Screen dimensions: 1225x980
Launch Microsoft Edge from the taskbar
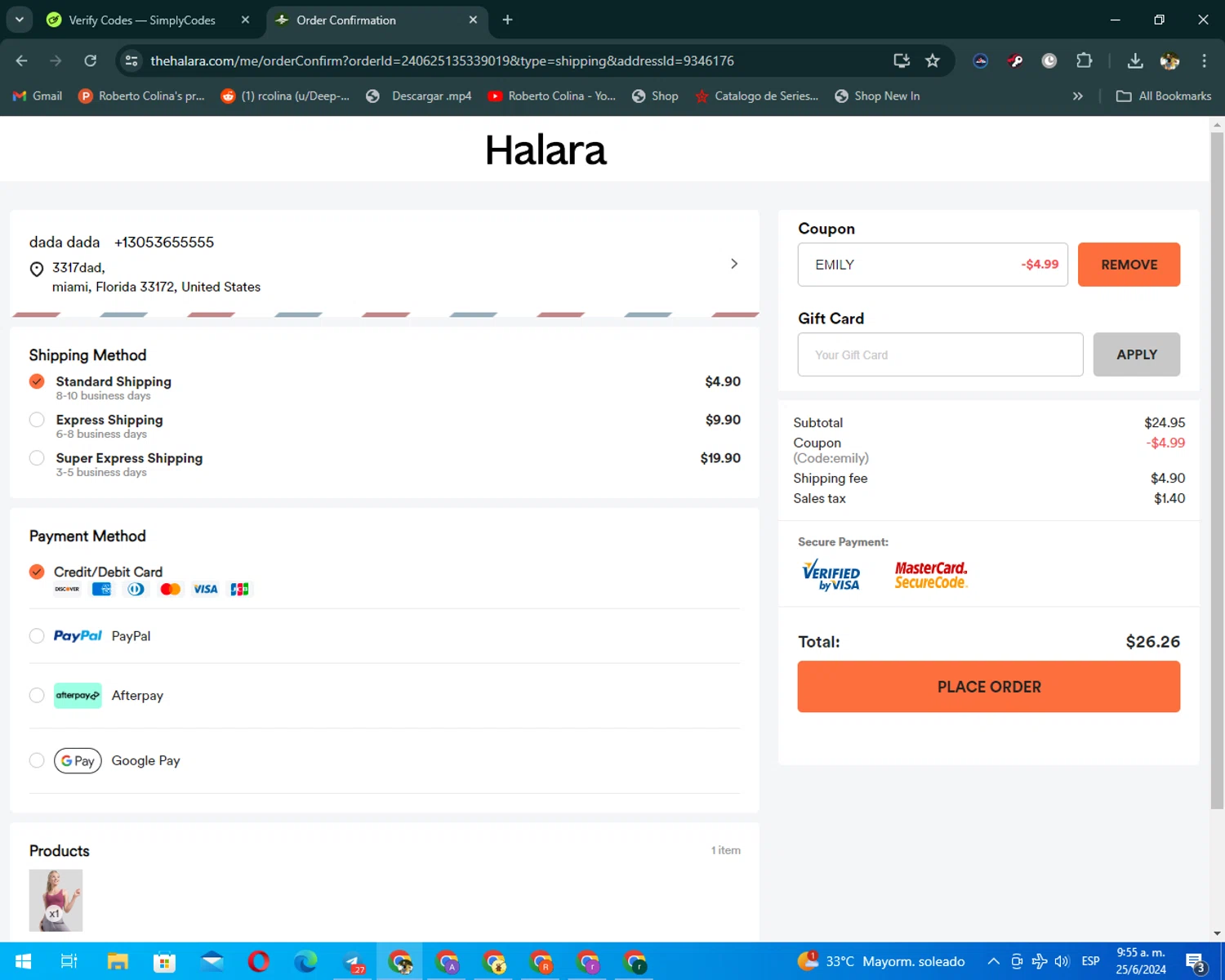(x=306, y=961)
